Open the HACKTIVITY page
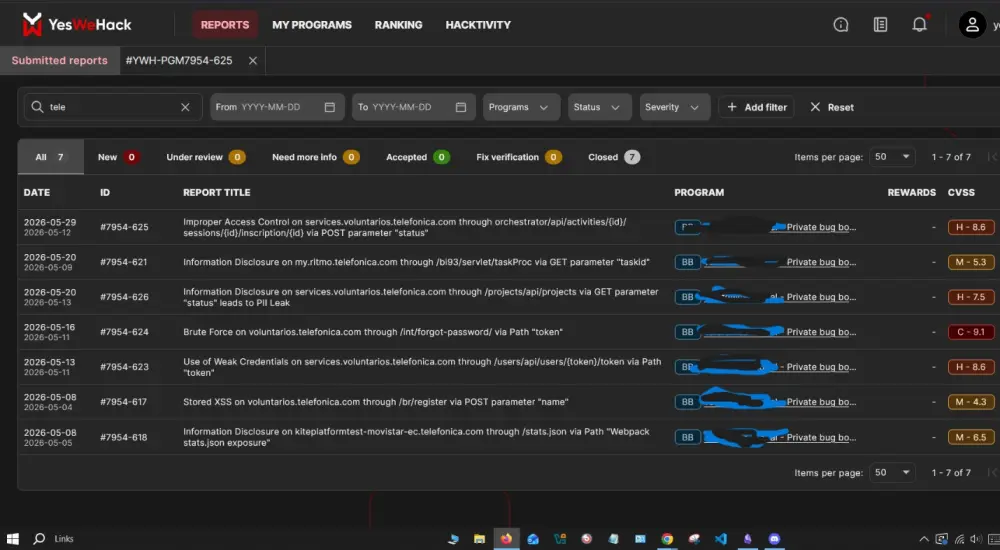The height and width of the screenshot is (550, 1000). 478,25
